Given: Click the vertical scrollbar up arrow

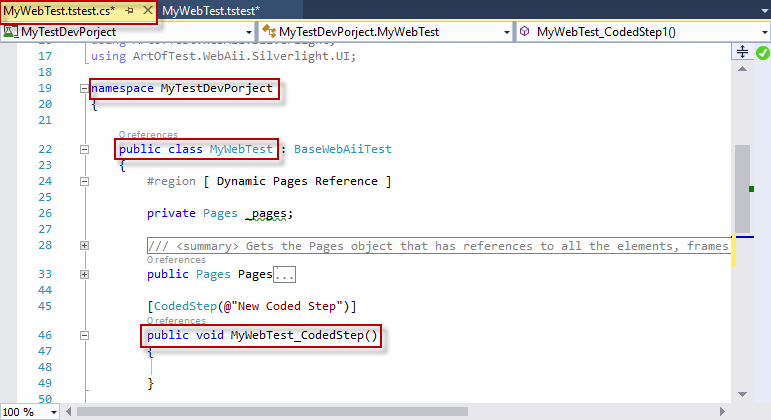Looking at the screenshot, I should point(742,69).
